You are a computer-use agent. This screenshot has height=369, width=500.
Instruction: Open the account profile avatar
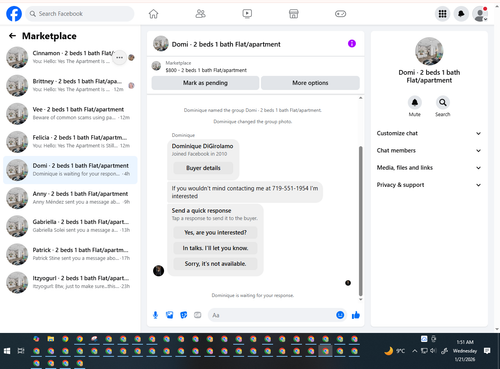pyautogui.click(x=480, y=14)
